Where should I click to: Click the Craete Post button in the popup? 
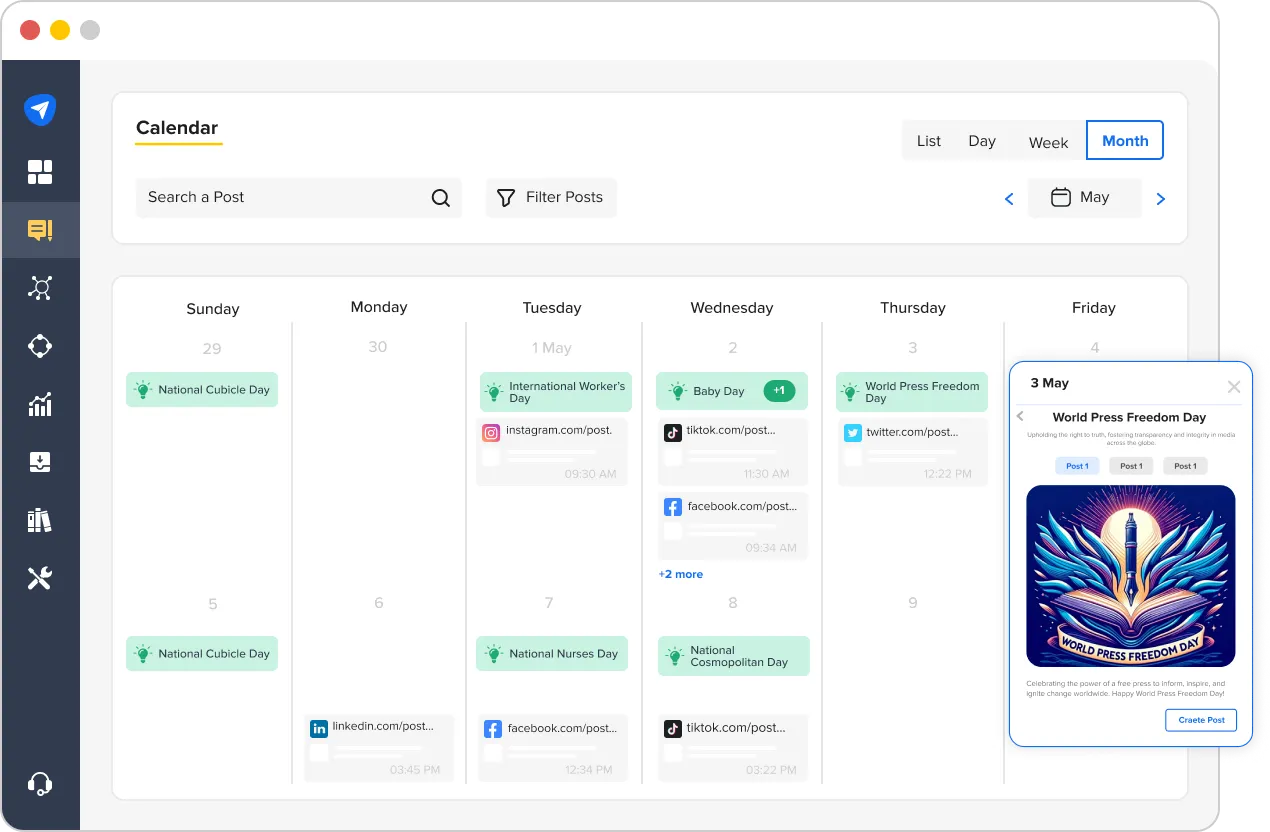1200,719
